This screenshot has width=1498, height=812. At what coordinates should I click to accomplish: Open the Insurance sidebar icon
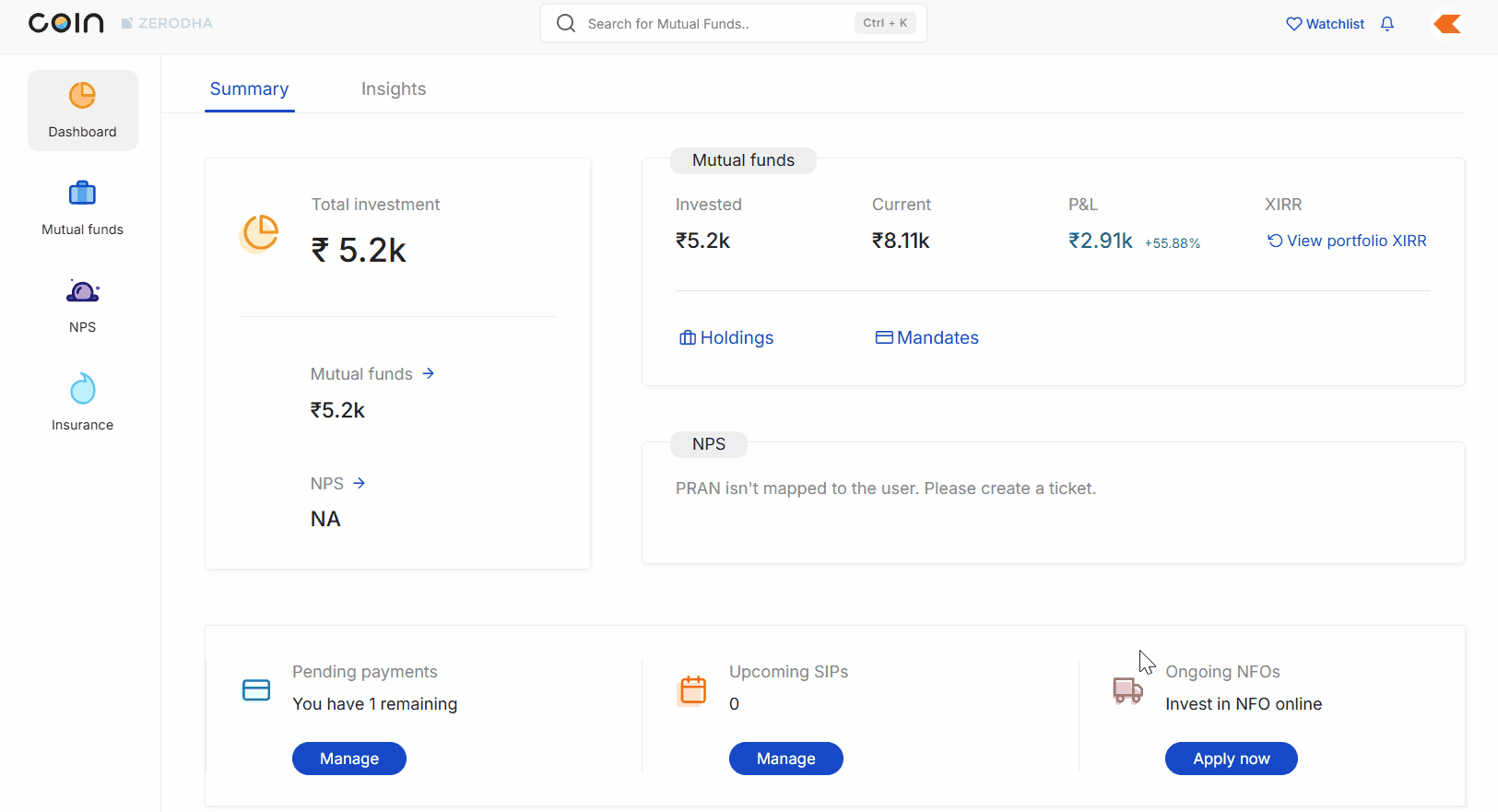[82, 390]
